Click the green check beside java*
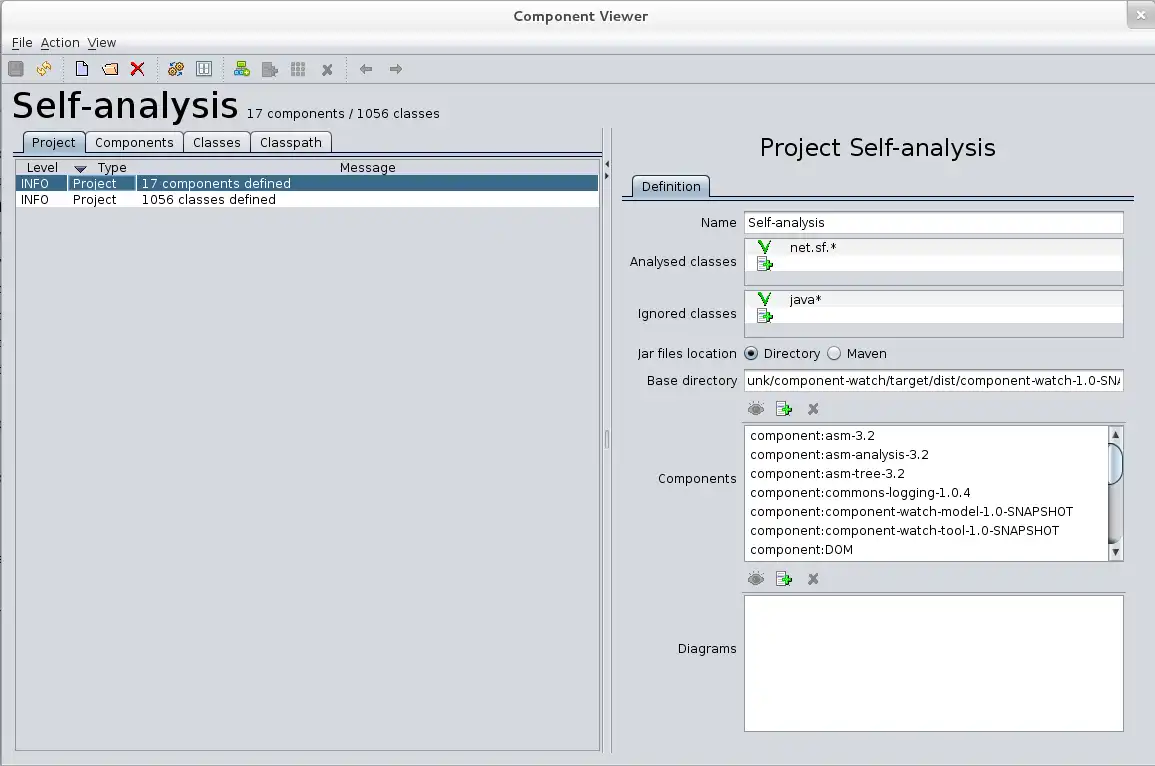The height and width of the screenshot is (766, 1155). [x=765, y=299]
